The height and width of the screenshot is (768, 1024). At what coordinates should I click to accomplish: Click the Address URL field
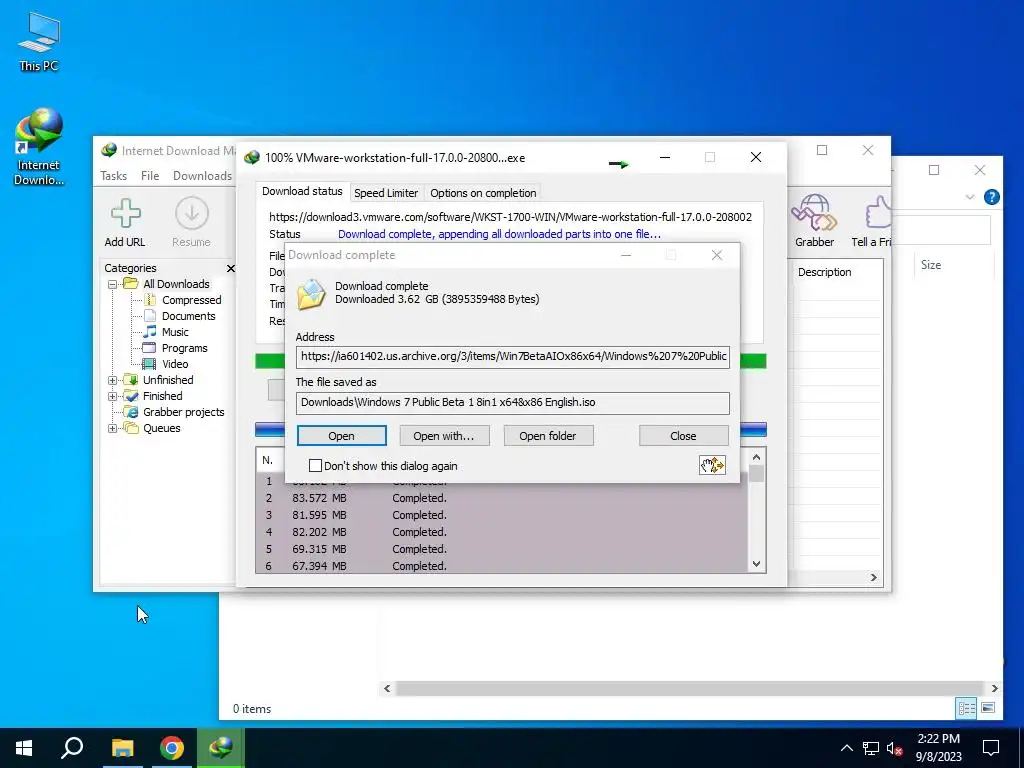coord(513,357)
